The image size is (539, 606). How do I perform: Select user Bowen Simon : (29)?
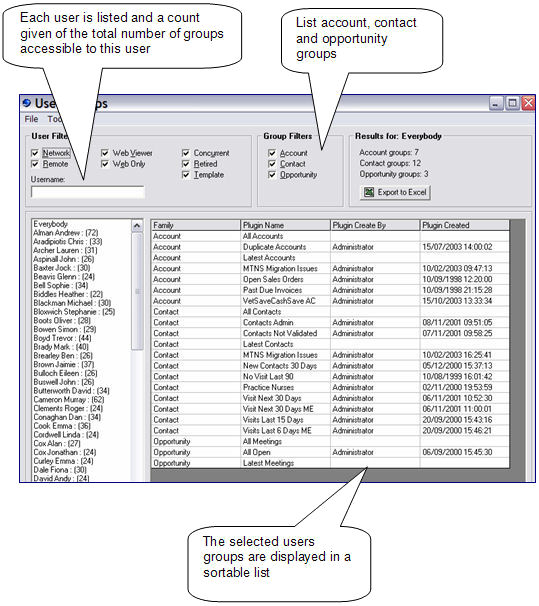tap(65, 329)
